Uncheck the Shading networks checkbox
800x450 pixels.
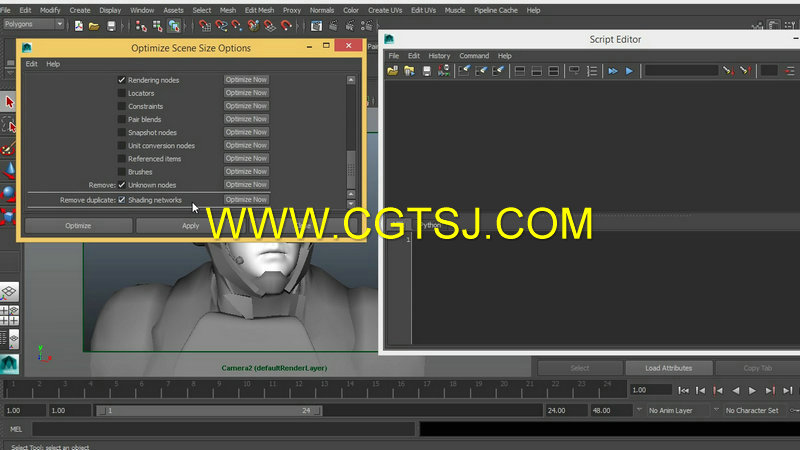121,200
